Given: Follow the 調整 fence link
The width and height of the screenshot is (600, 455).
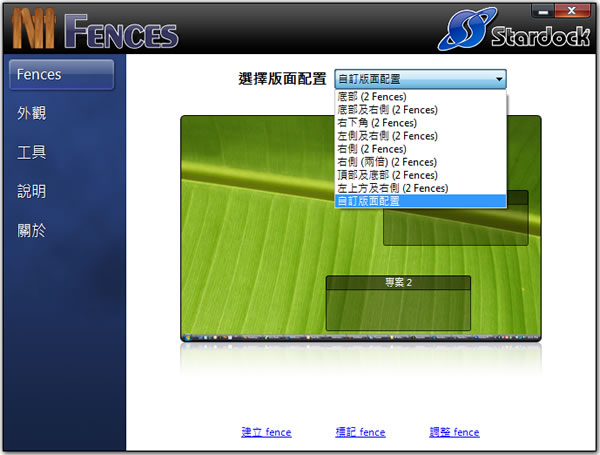Looking at the screenshot, I should tap(454, 432).
